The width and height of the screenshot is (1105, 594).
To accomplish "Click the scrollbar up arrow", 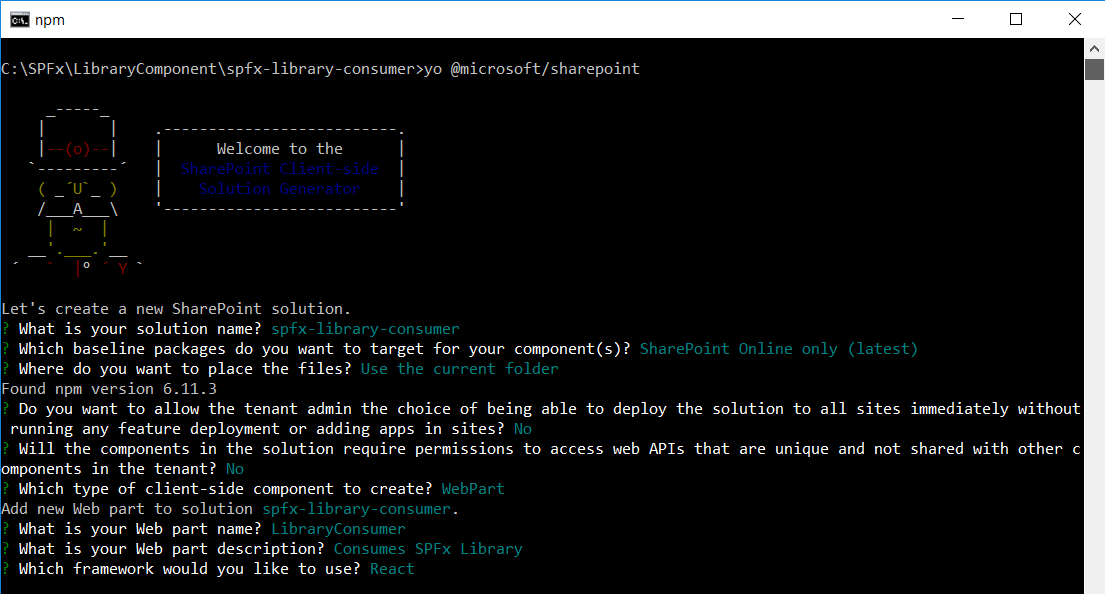I will tap(1094, 49).
